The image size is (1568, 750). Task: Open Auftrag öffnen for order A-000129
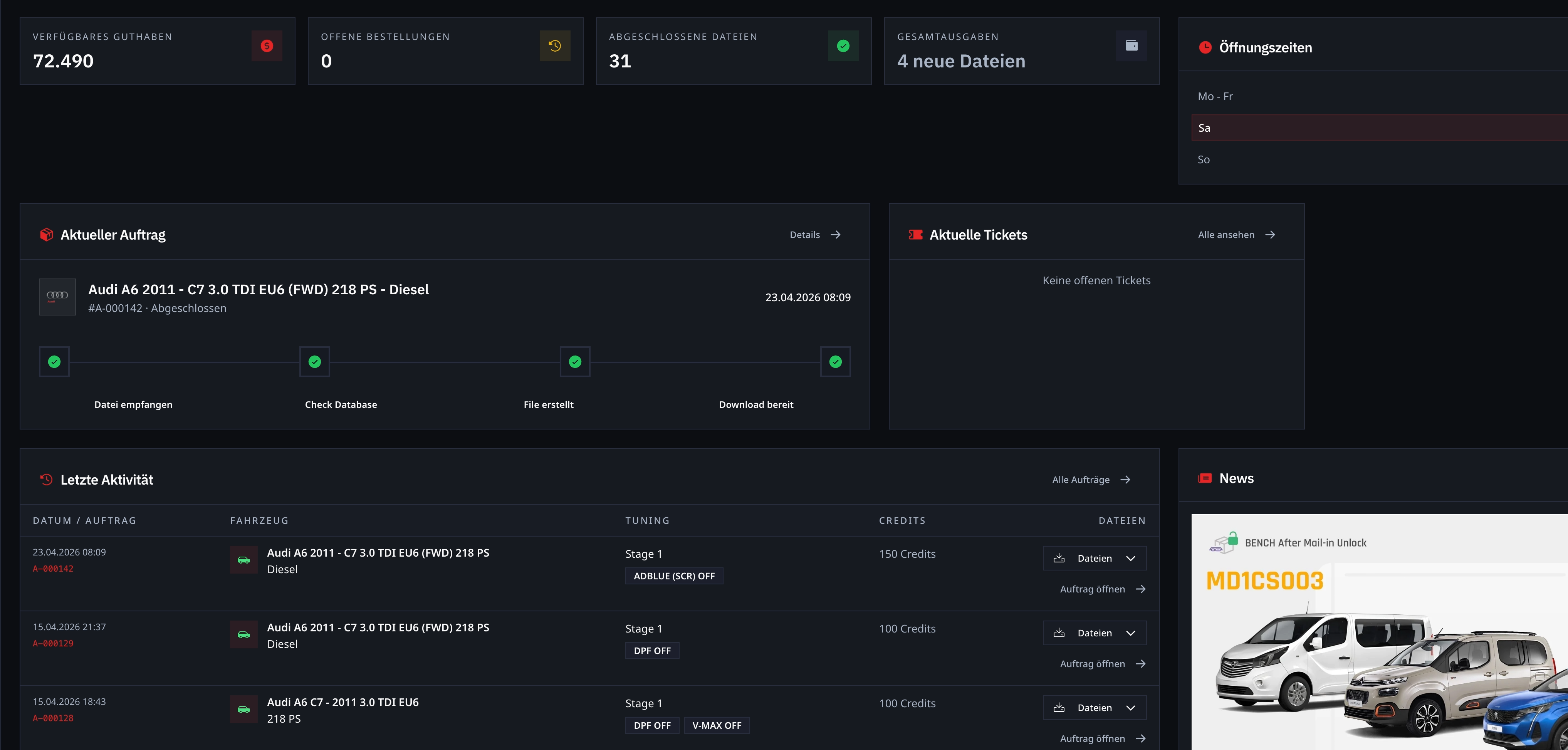click(1103, 664)
